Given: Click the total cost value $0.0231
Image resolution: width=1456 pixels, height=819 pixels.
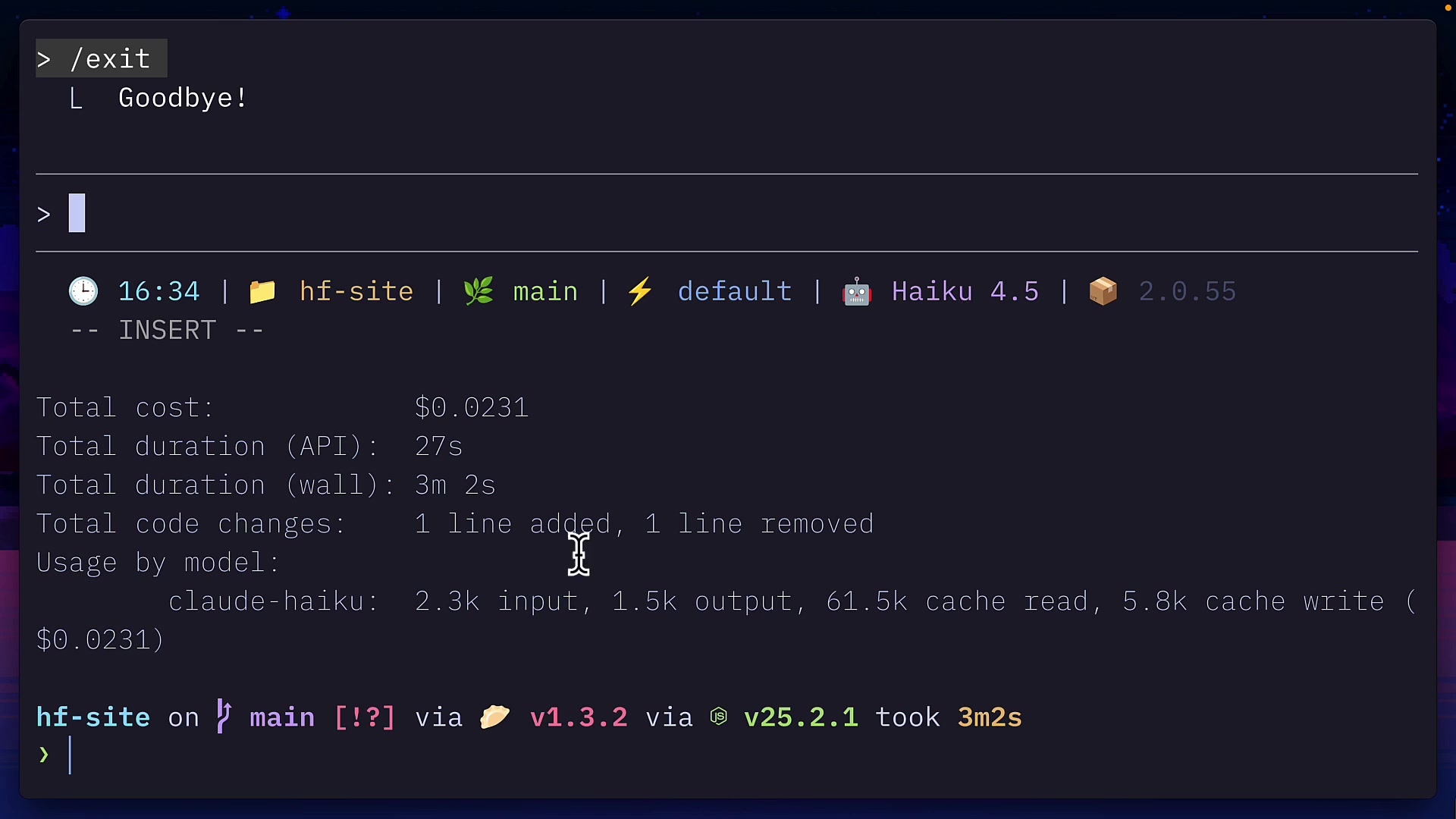Looking at the screenshot, I should pyautogui.click(x=472, y=407).
